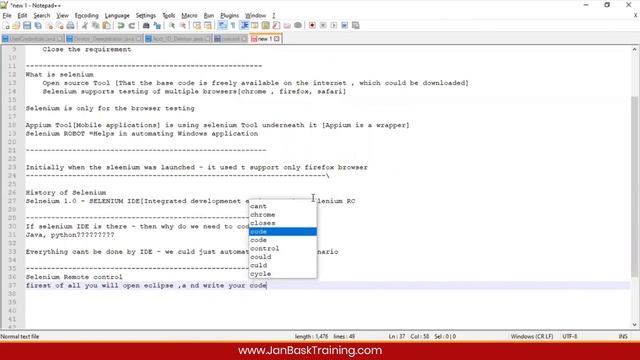Click the Save Recorded Macro icon
This screenshot has height=360, width=640.
pyautogui.click(x=356, y=25)
